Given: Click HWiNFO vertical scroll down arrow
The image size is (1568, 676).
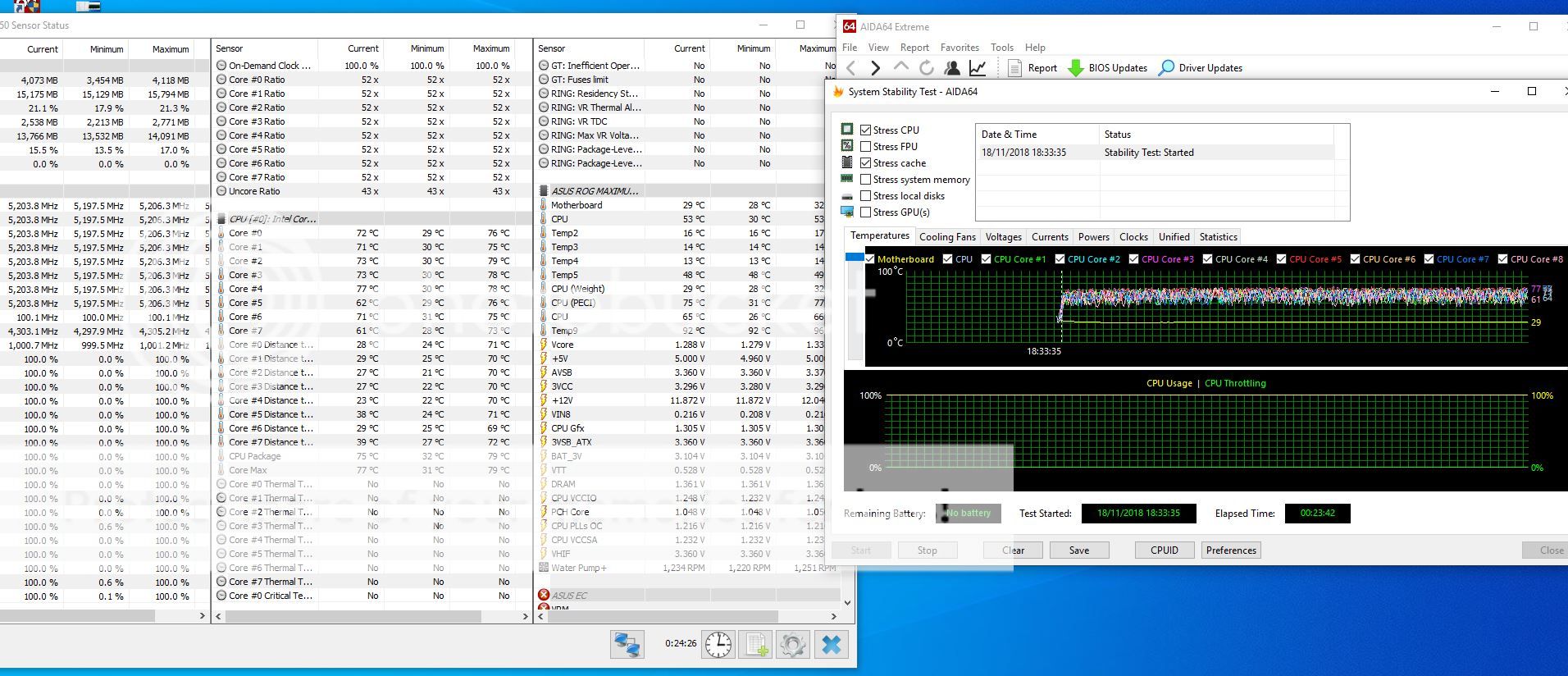Looking at the screenshot, I should (x=847, y=603).
